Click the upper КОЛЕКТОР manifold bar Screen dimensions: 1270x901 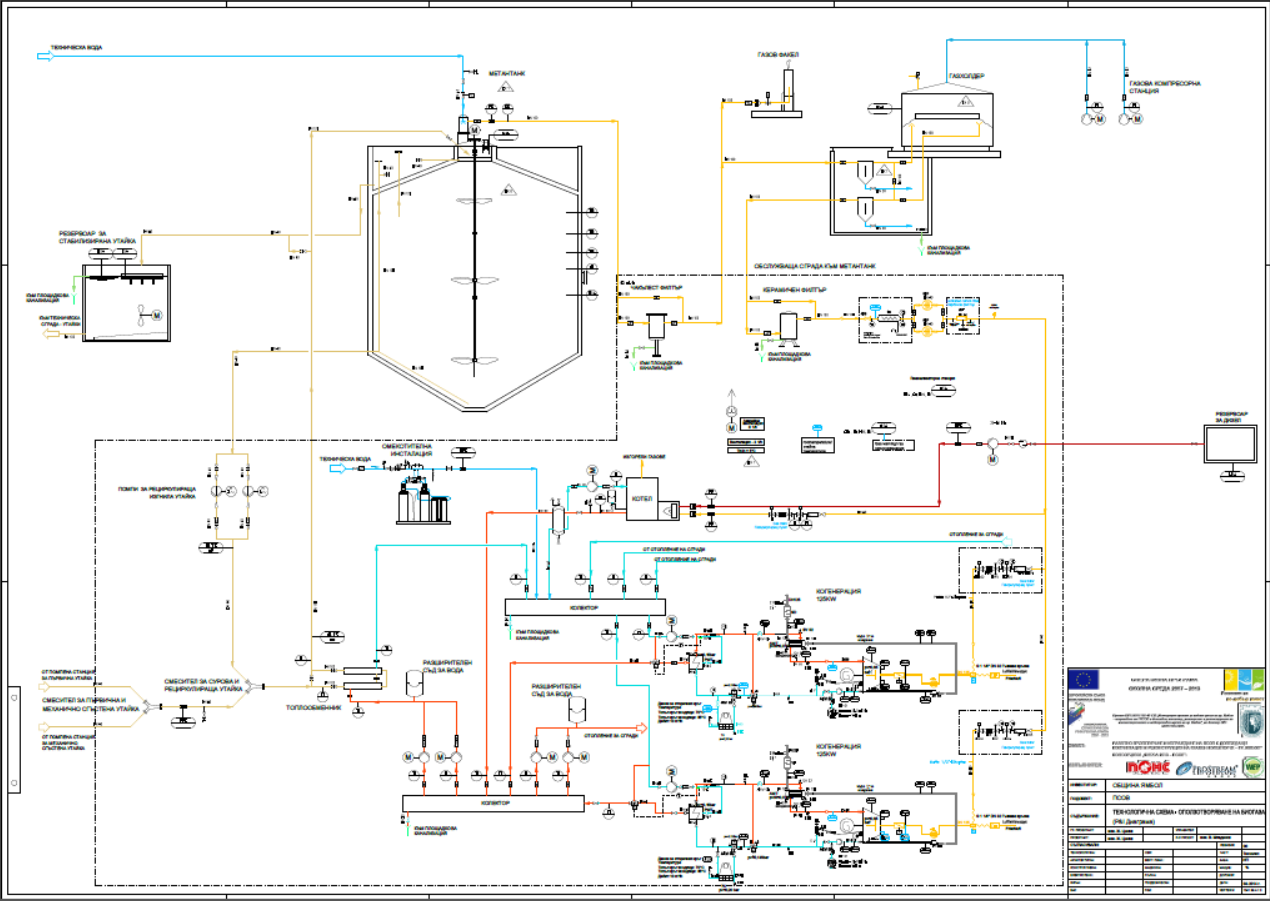585,607
